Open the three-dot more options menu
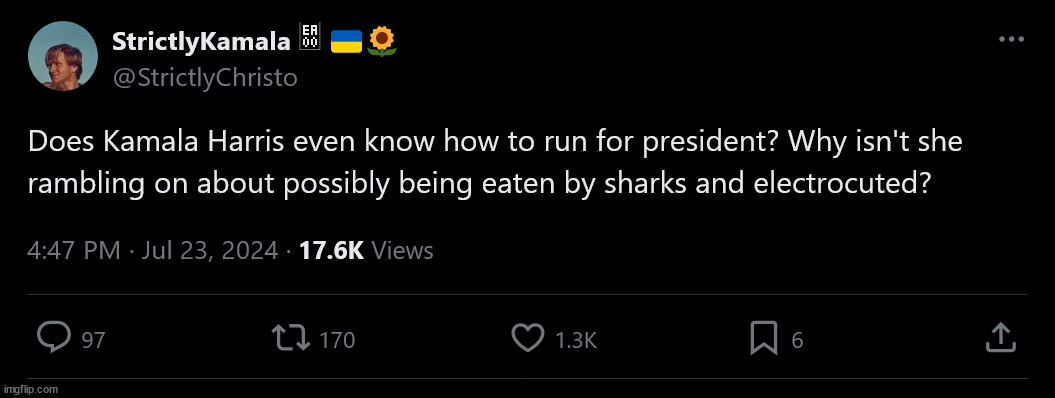 coord(1011,40)
